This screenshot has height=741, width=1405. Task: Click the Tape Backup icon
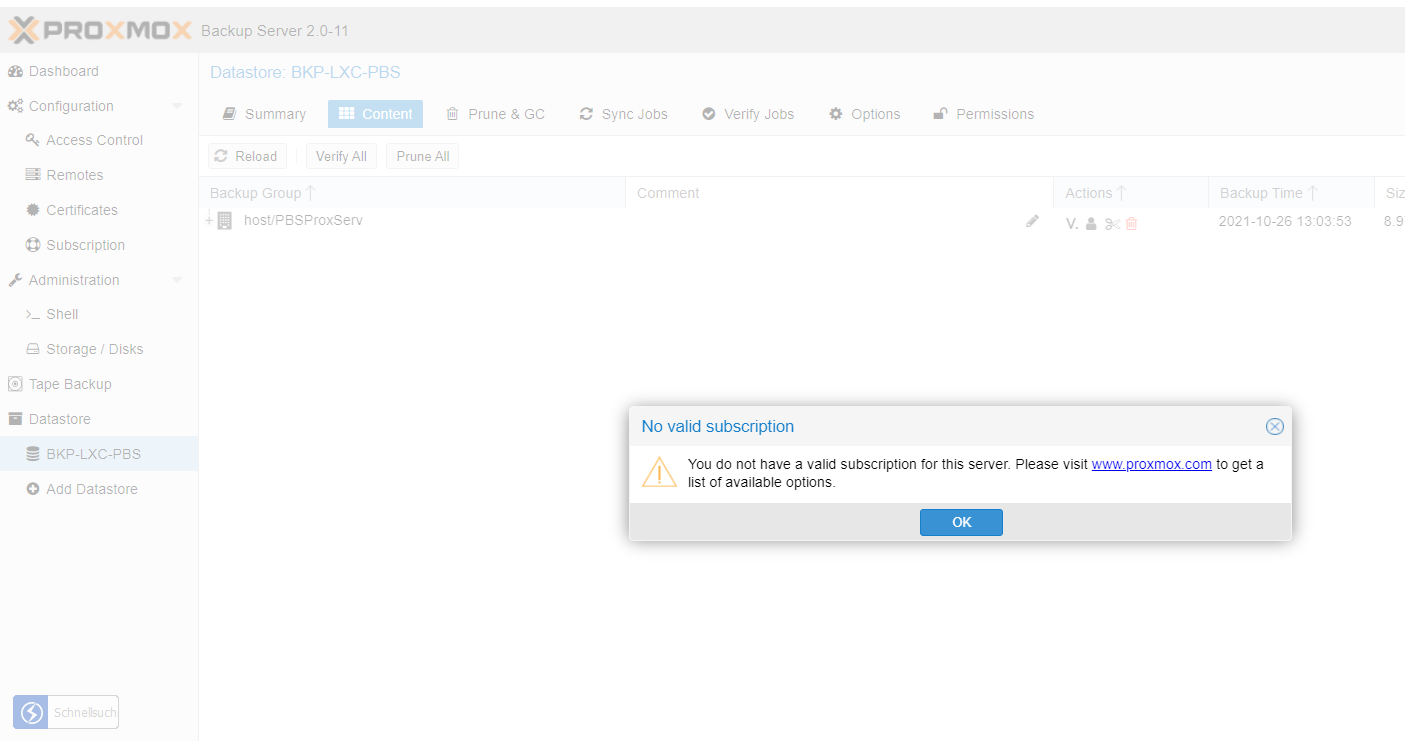point(15,384)
